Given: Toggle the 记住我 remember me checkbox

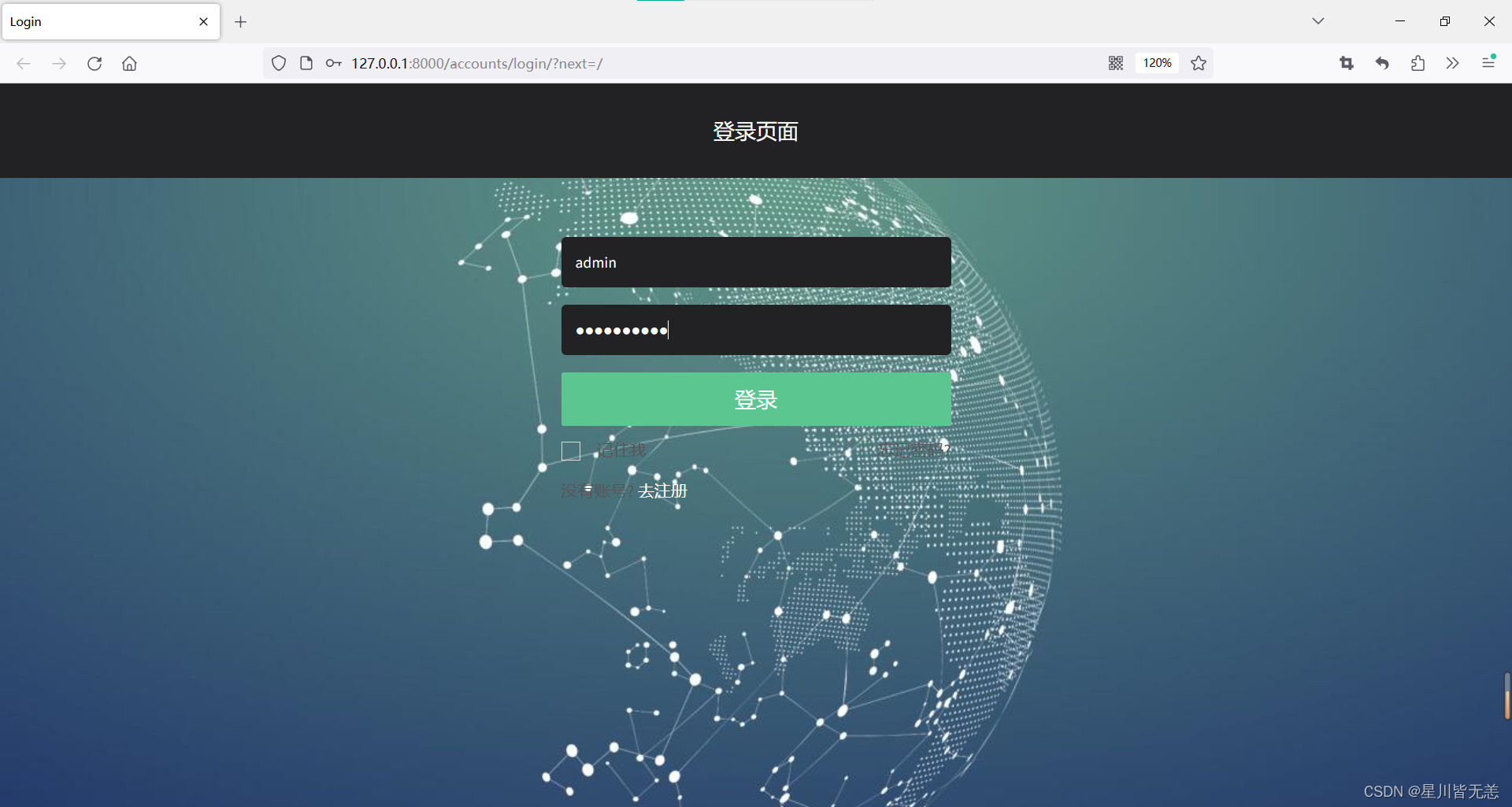Looking at the screenshot, I should 571,451.
